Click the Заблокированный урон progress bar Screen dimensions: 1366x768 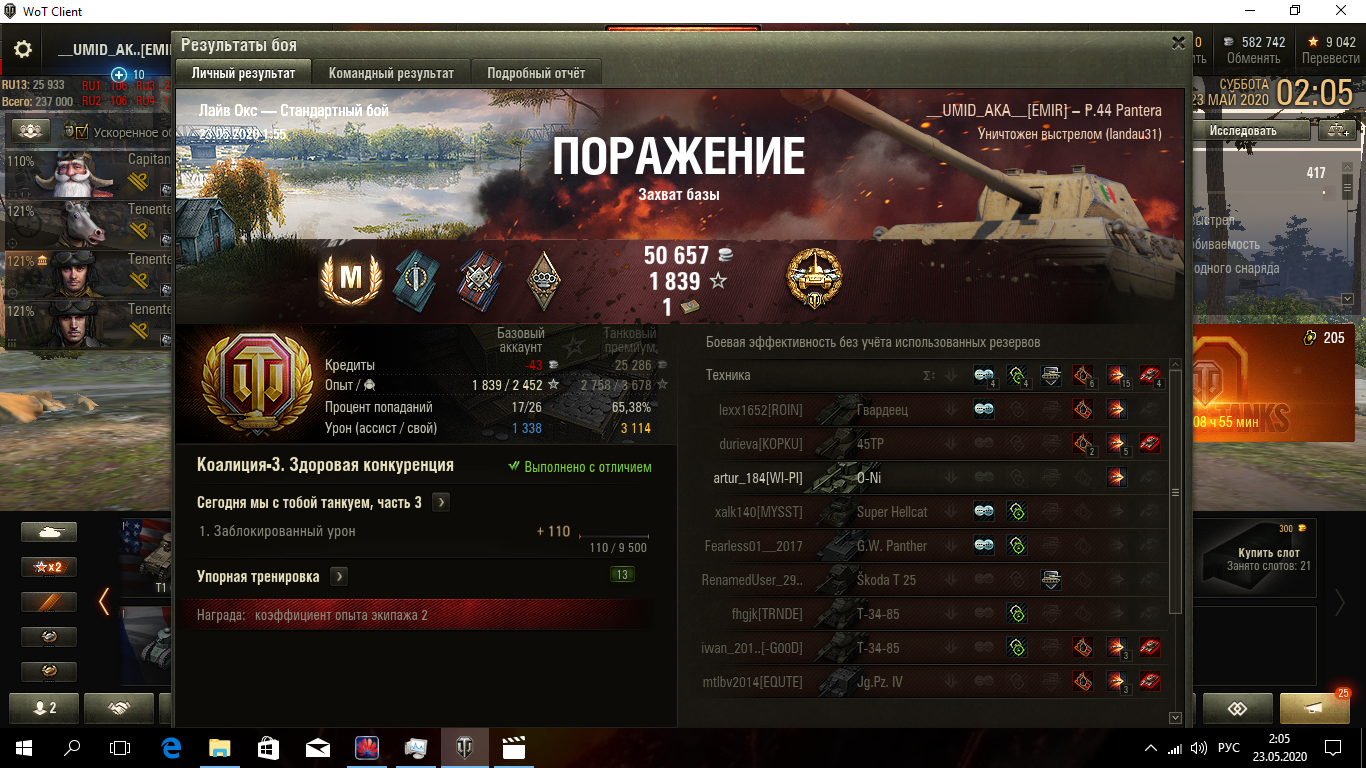coord(614,537)
